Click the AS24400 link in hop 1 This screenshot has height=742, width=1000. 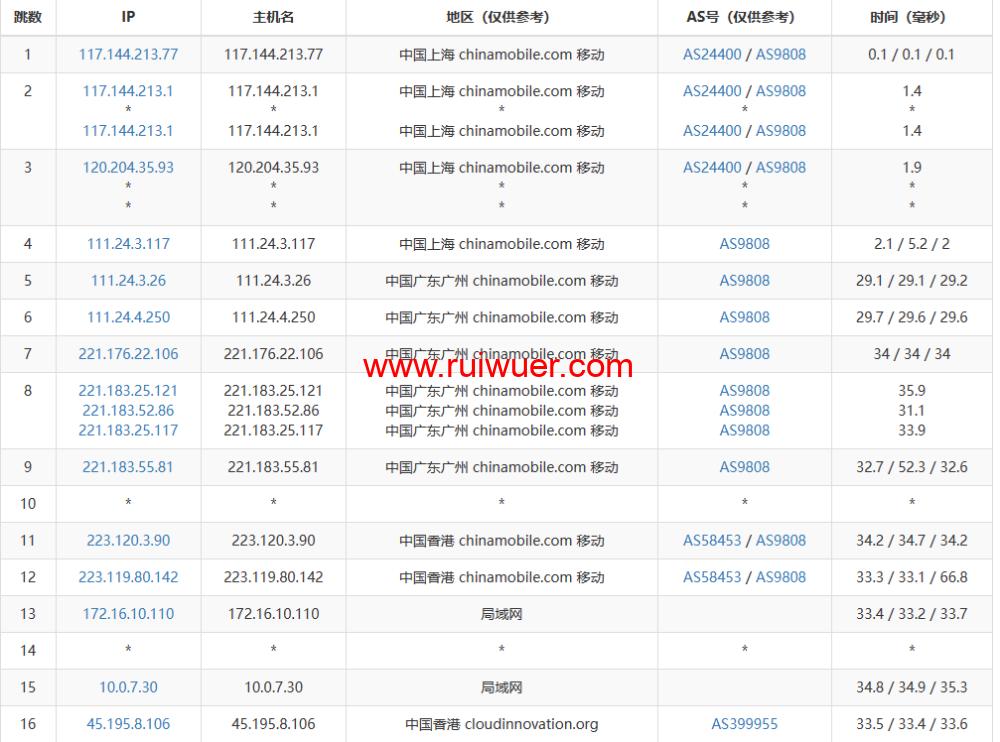coord(712,54)
